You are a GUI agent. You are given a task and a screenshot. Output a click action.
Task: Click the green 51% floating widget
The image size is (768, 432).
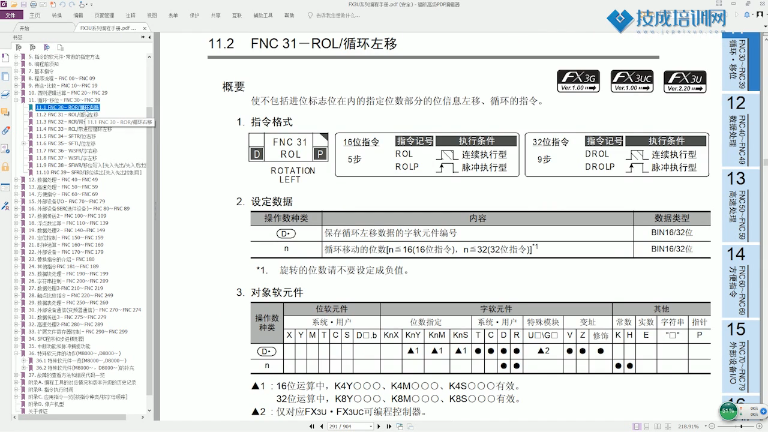[729, 411]
